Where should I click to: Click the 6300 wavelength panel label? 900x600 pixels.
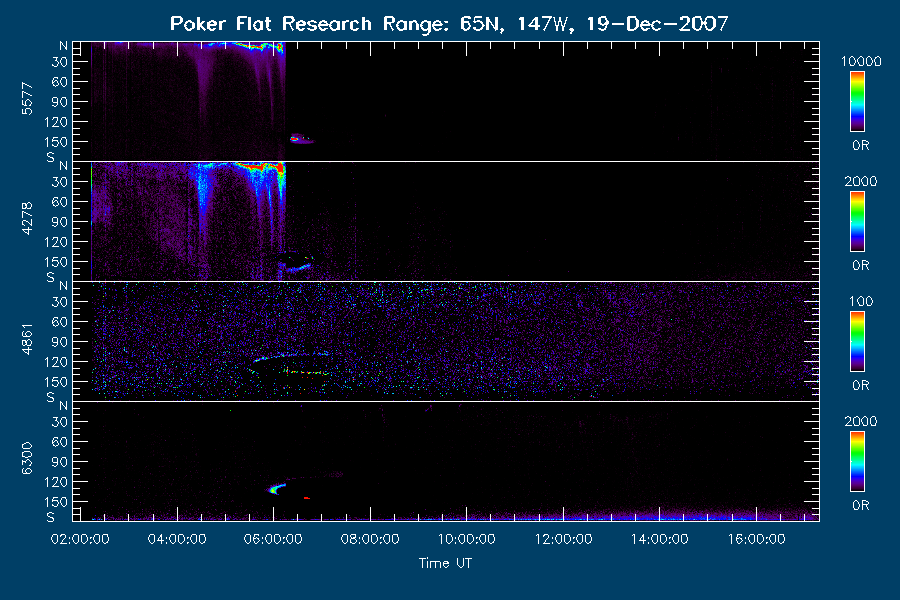click(x=27, y=459)
